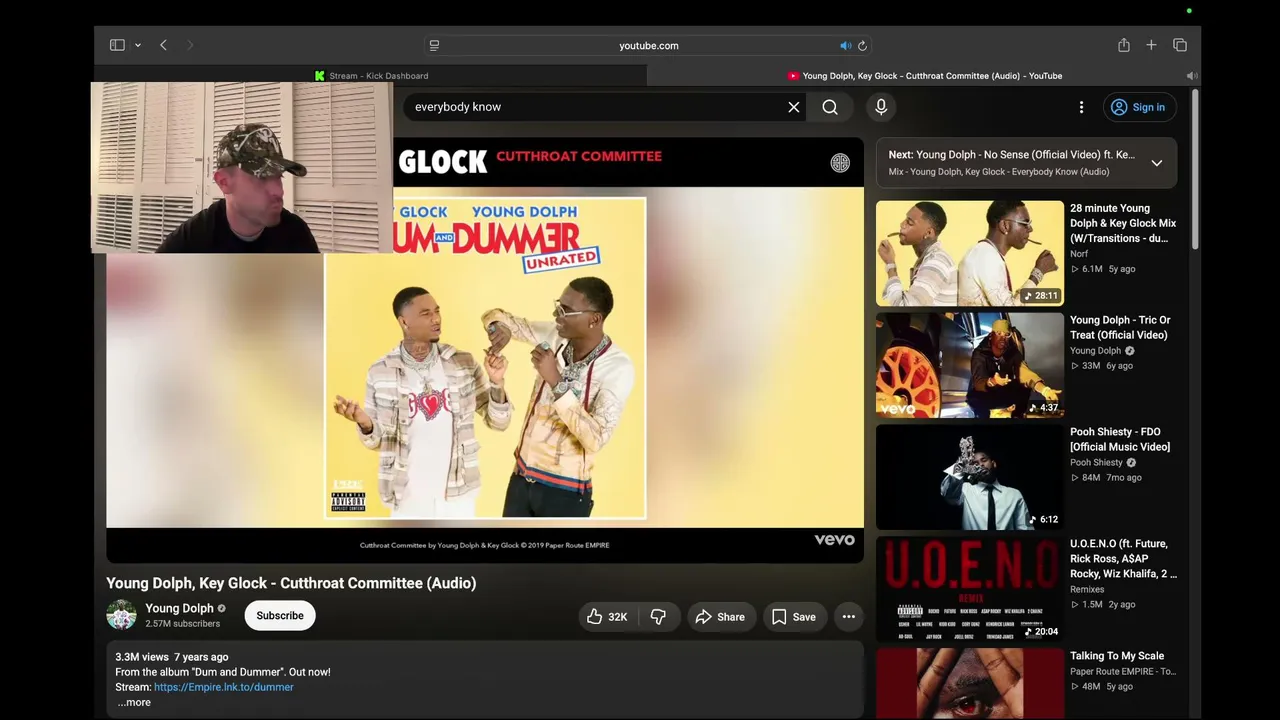Viewport: 1280px width, 720px height.
Task: Open more actions ellipsis below the video
Action: pyautogui.click(x=849, y=617)
